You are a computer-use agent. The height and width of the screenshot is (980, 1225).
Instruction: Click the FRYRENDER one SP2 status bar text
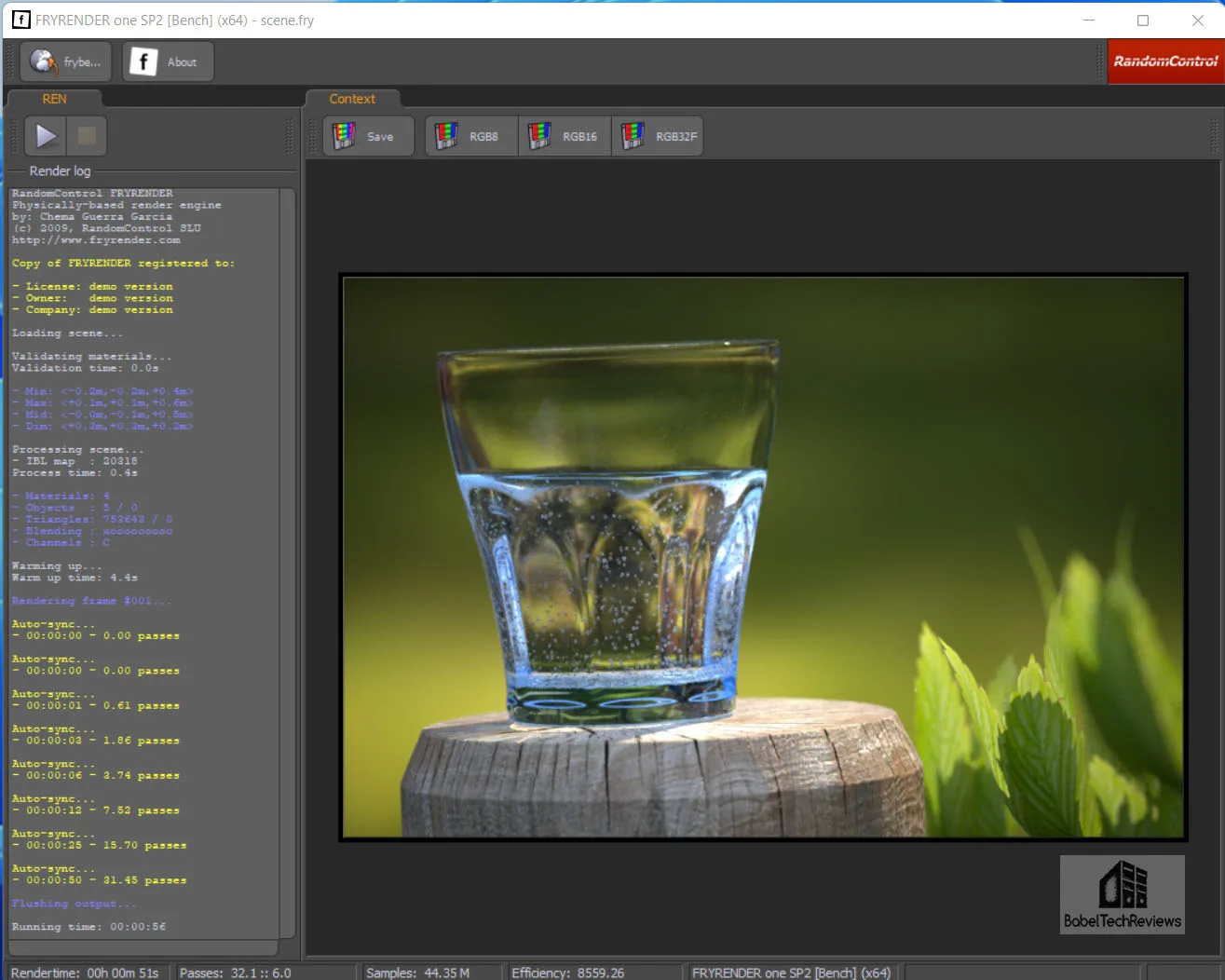click(x=791, y=973)
